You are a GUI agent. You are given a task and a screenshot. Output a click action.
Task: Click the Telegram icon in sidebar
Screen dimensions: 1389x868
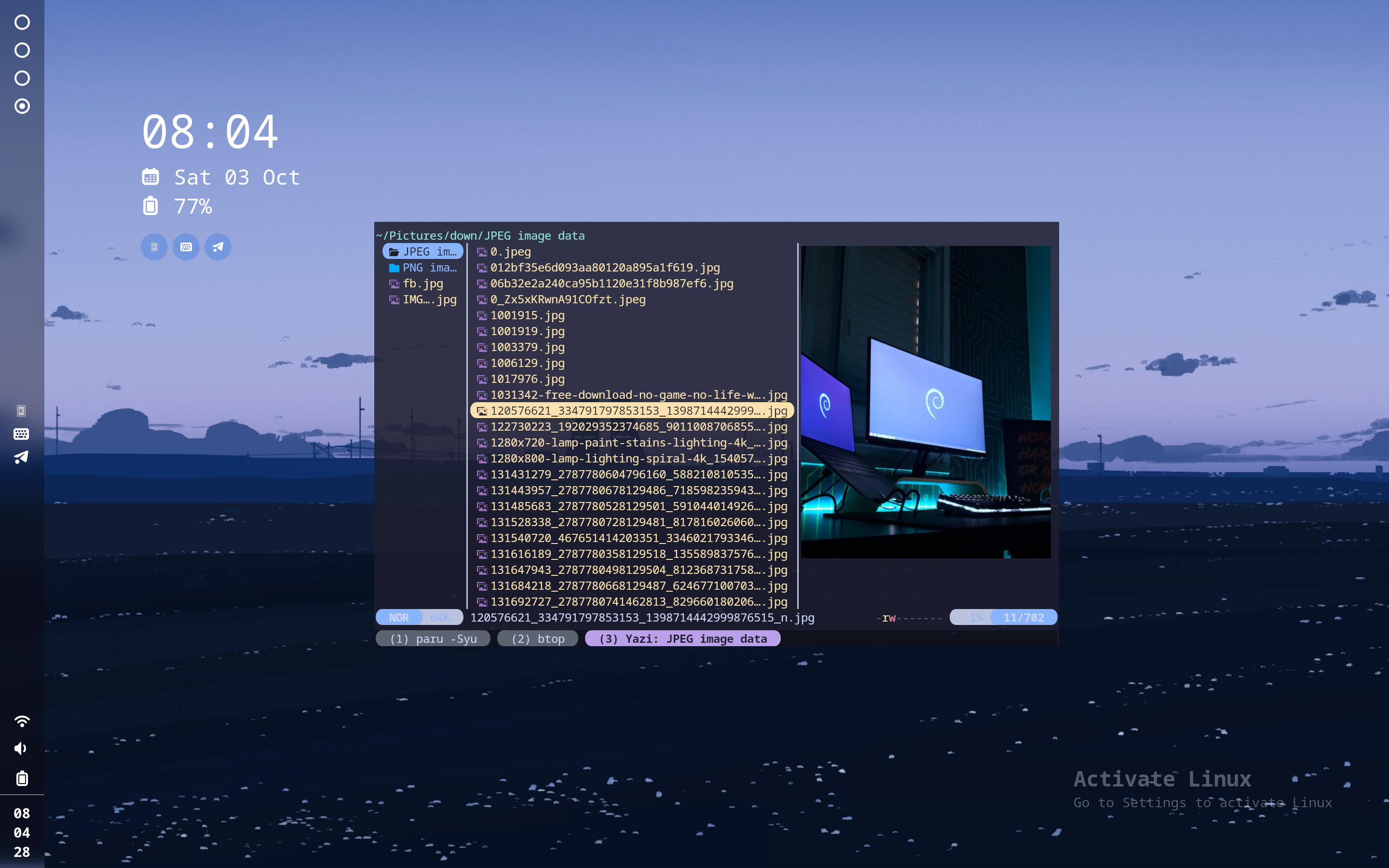(x=21, y=457)
